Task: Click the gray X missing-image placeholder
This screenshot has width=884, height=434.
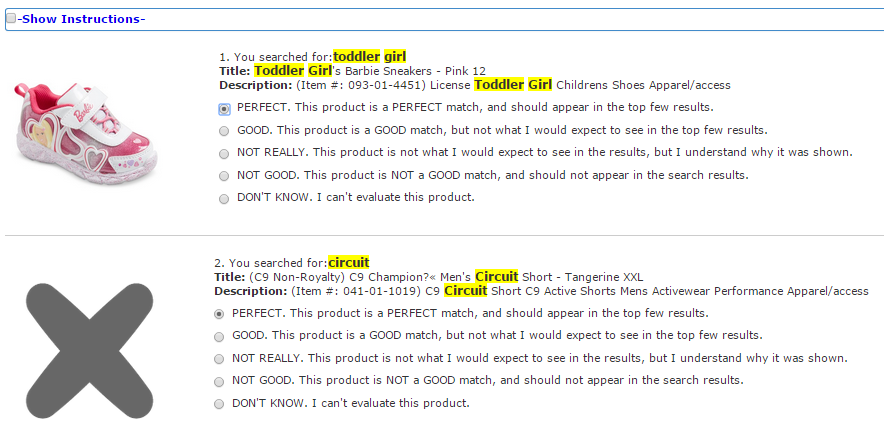Action: (x=90, y=351)
